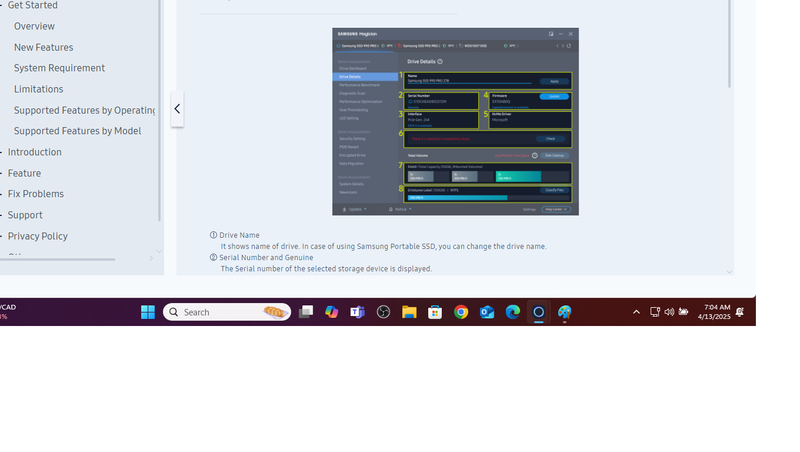The width and height of the screenshot is (800, 452).
Task: Expand the Introduction section
Action: [34, 152]
